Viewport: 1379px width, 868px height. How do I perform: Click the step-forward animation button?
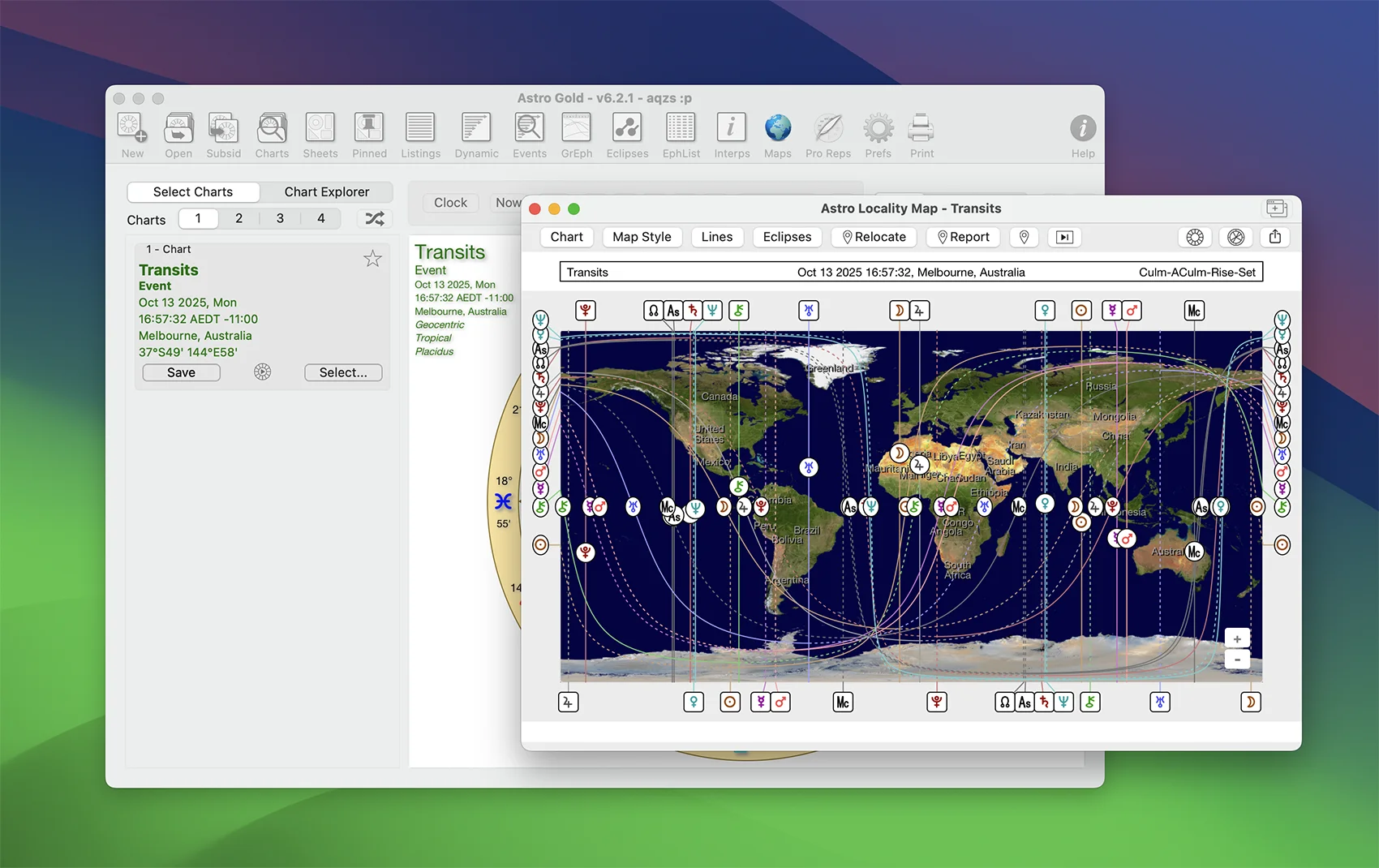tap(1064, 237)
